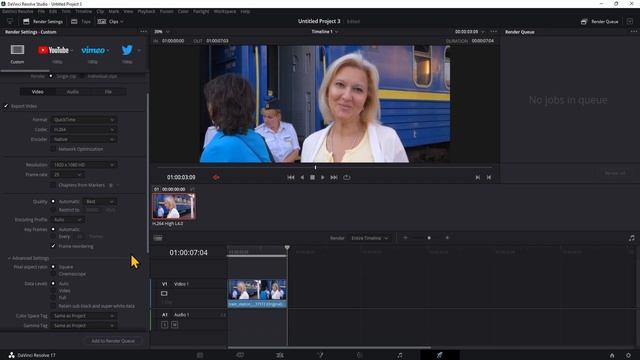Open the Playback menu

pos(146,11)
